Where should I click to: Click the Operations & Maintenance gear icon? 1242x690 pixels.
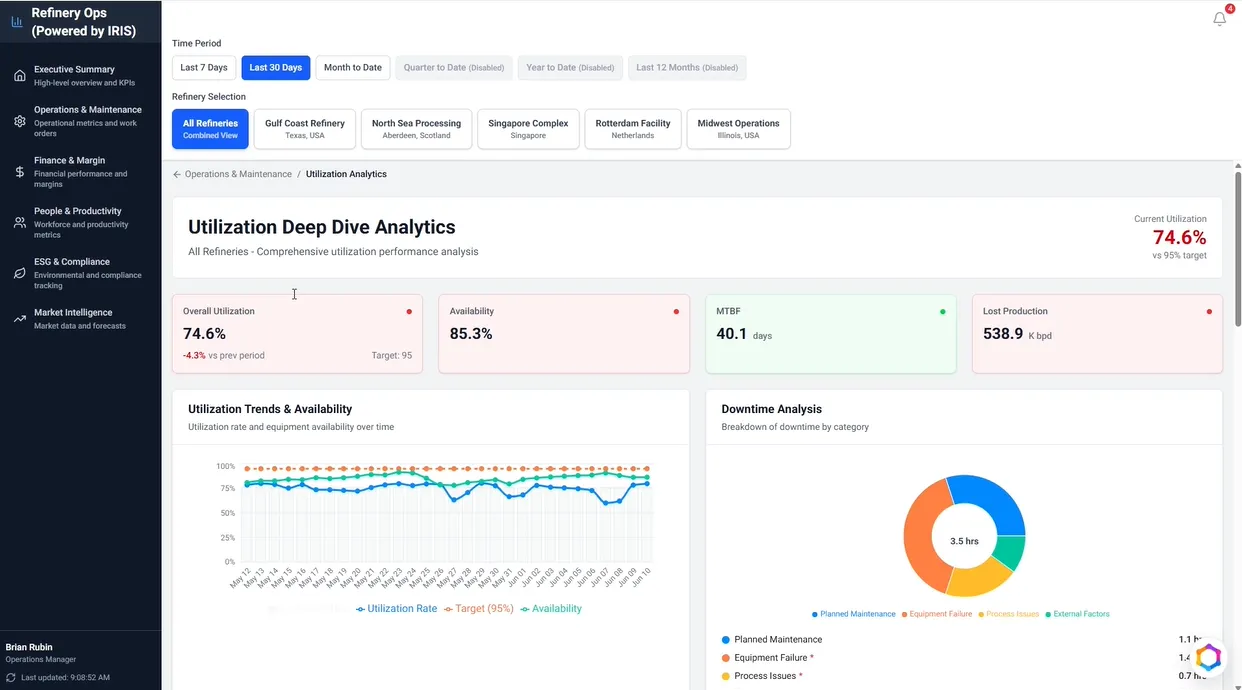(19, 121)
